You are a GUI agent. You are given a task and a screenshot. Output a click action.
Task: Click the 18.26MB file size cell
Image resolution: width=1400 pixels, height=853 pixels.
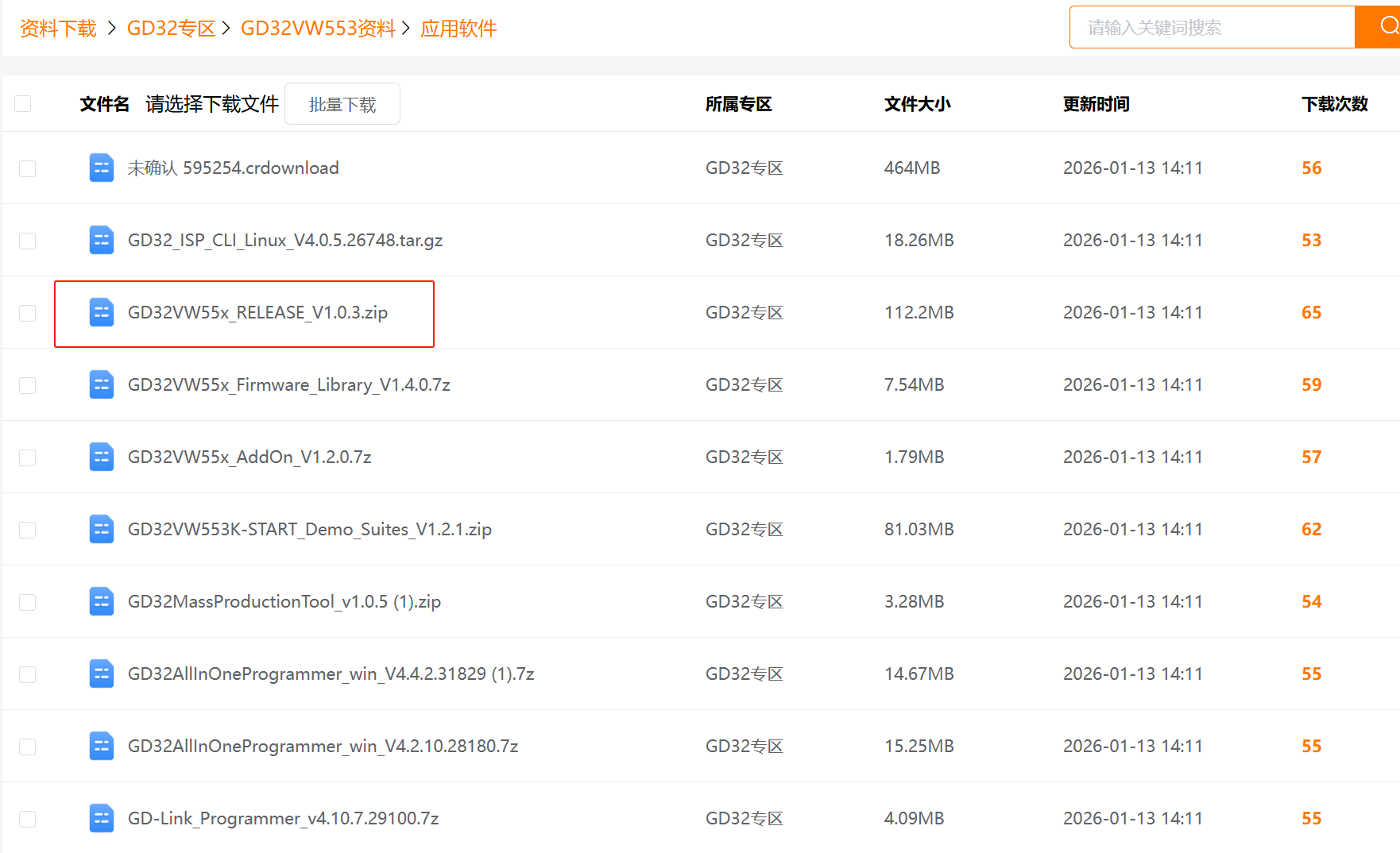(x=919, y=240)
